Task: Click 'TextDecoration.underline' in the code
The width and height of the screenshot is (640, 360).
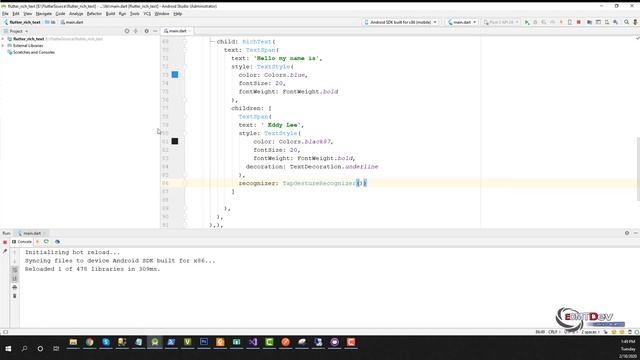Action: 334,167
